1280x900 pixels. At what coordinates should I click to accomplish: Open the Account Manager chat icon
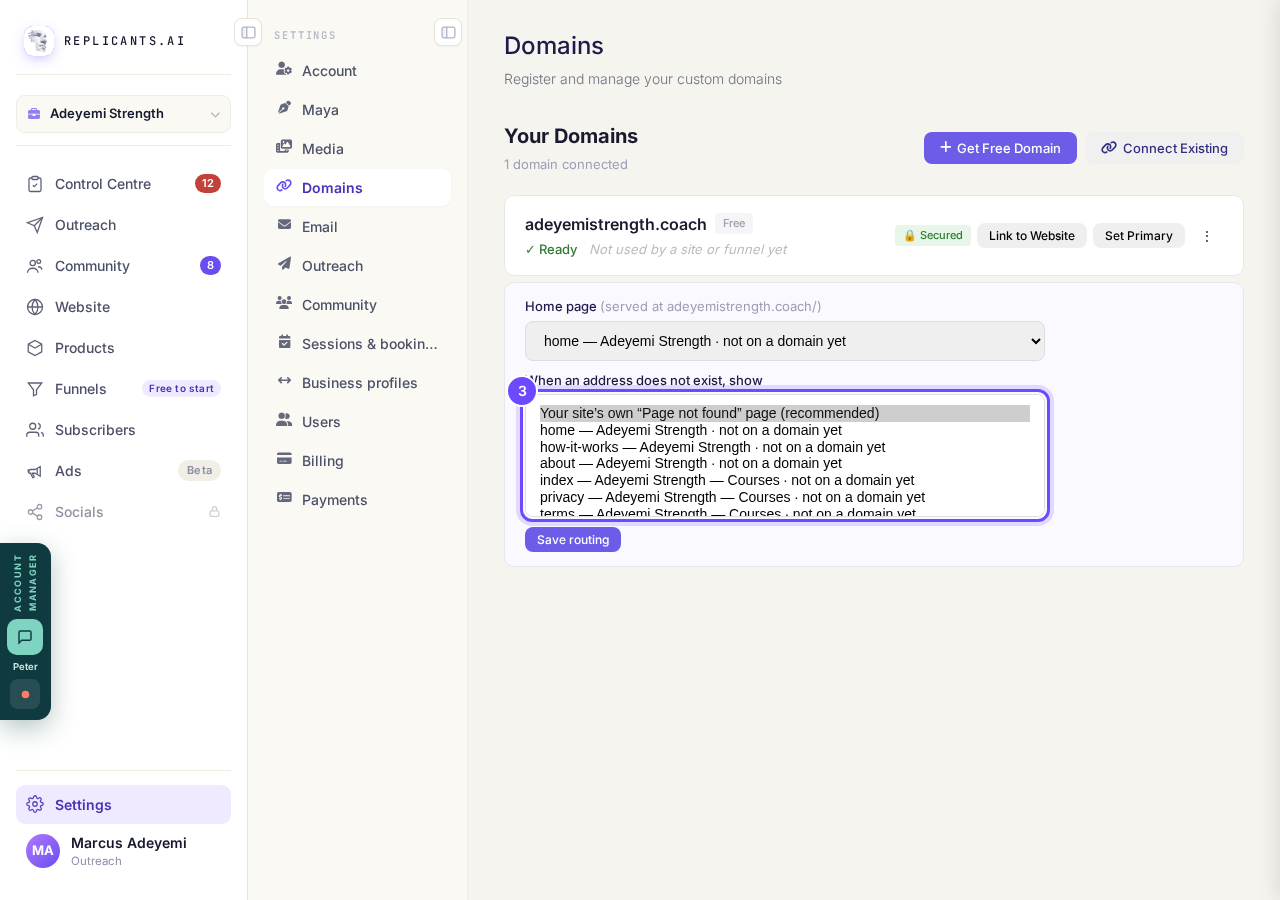(25, 637)
